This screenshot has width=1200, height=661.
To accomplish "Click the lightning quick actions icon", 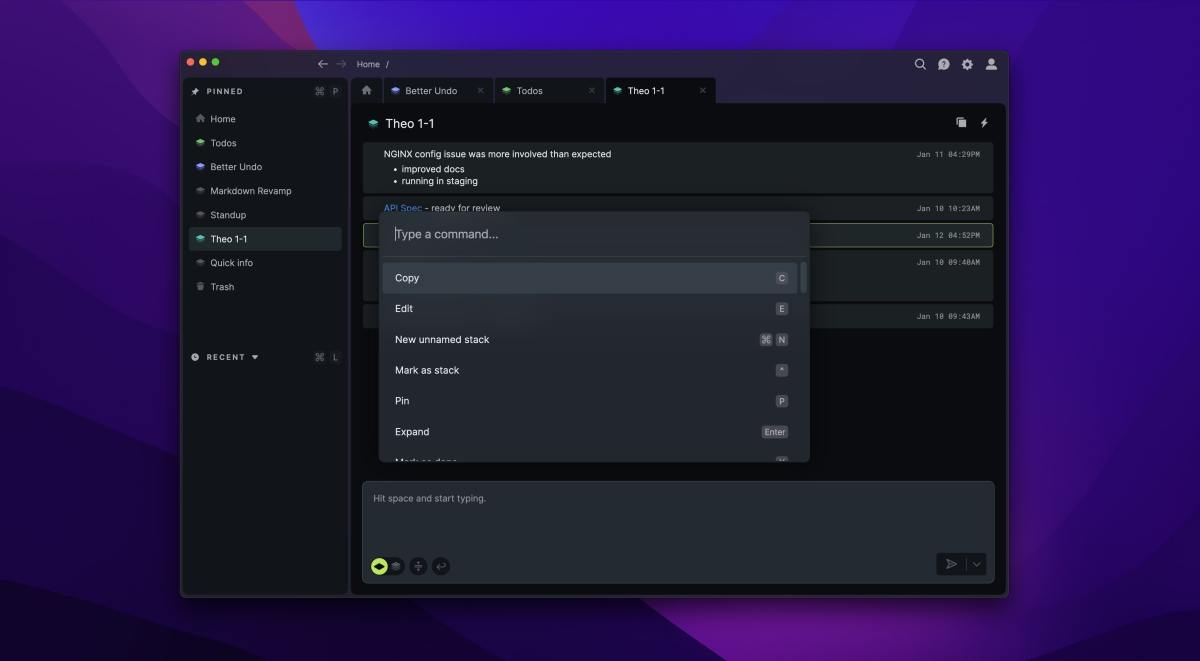I will tap(984, 121).
